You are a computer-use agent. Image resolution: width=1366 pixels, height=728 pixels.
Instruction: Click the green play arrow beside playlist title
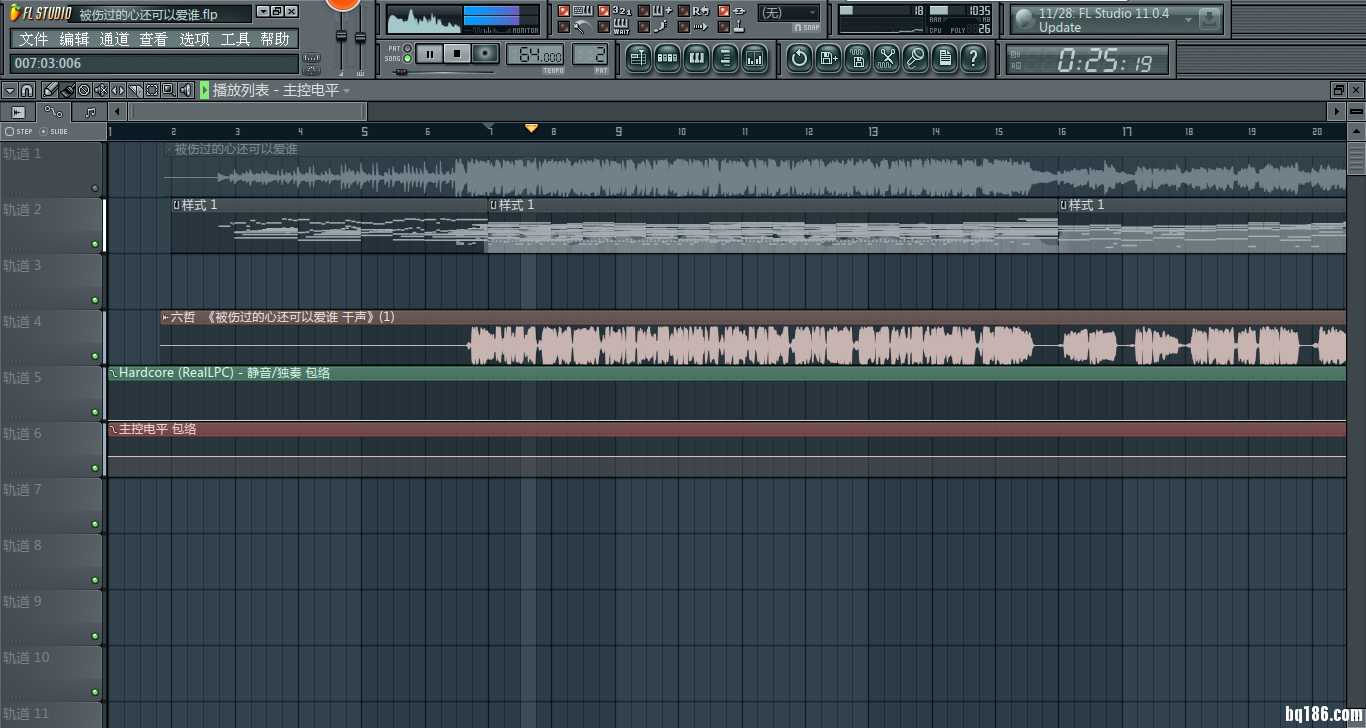coord(205,90)
